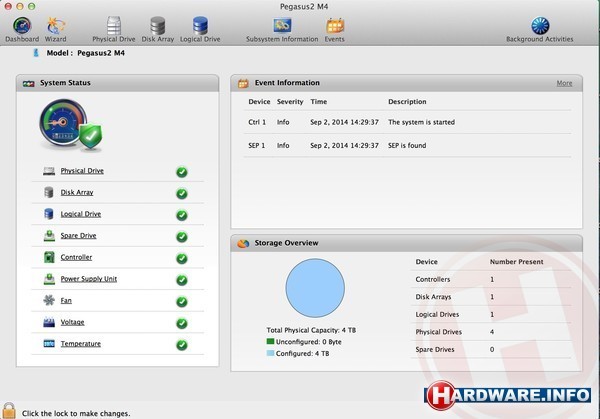The height and width of the screenshot is (419, 600).
Task: Click the Severity column header
Action: (290, 102)
